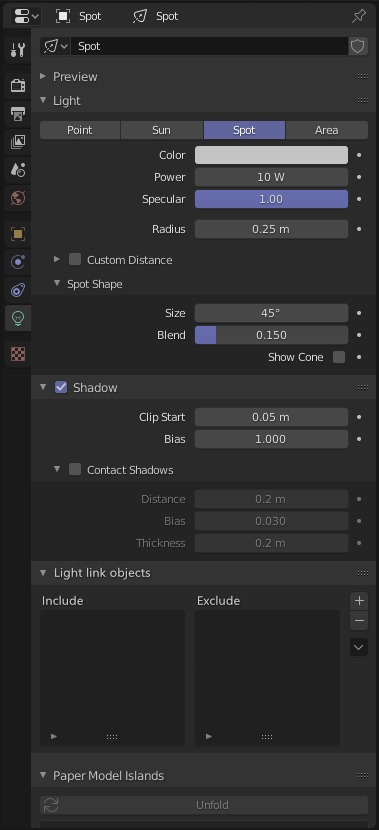This screenshot has height=830, width=379.
Task: Collapse the Light panel
Action: 43,100
